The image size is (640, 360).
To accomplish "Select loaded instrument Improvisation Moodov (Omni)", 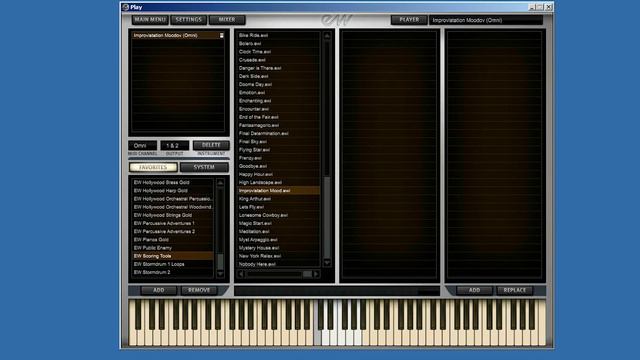I will pos(178,36).
